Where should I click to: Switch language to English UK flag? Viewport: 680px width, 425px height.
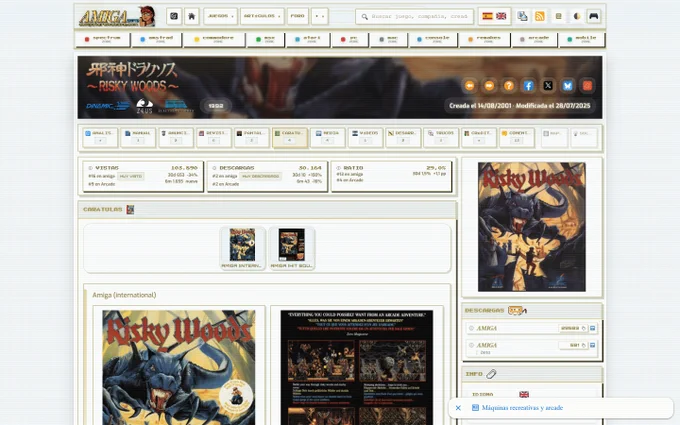[501, 16]
